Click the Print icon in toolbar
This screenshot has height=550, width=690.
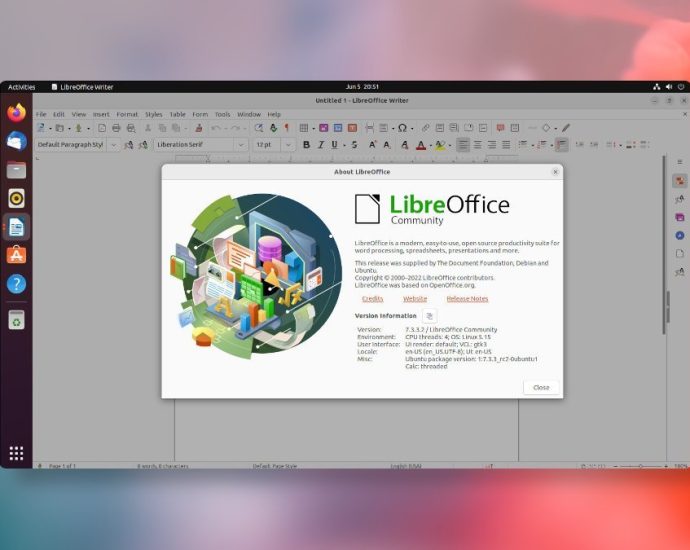point(116,128)
